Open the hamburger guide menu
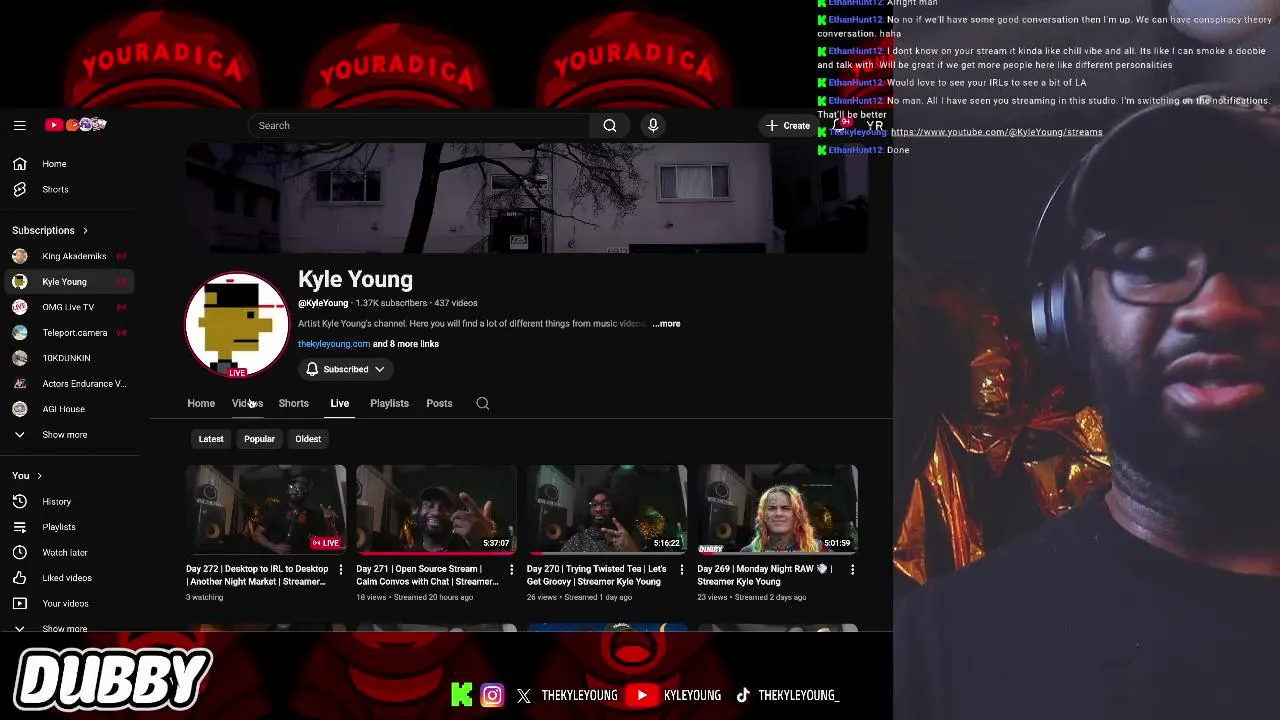 click(x=19, y=125)
